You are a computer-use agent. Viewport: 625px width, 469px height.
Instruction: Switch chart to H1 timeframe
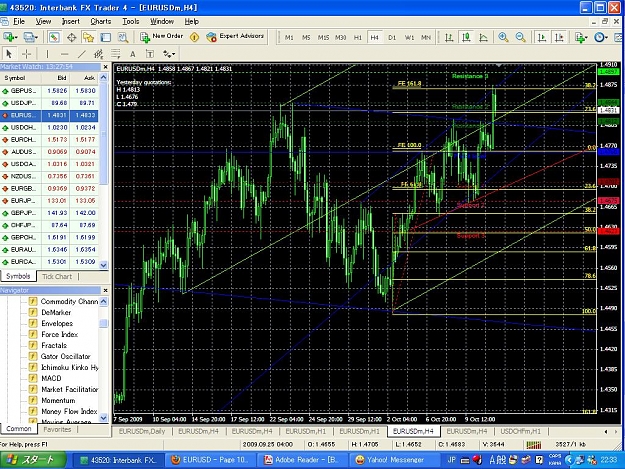[x=358, y=37]
